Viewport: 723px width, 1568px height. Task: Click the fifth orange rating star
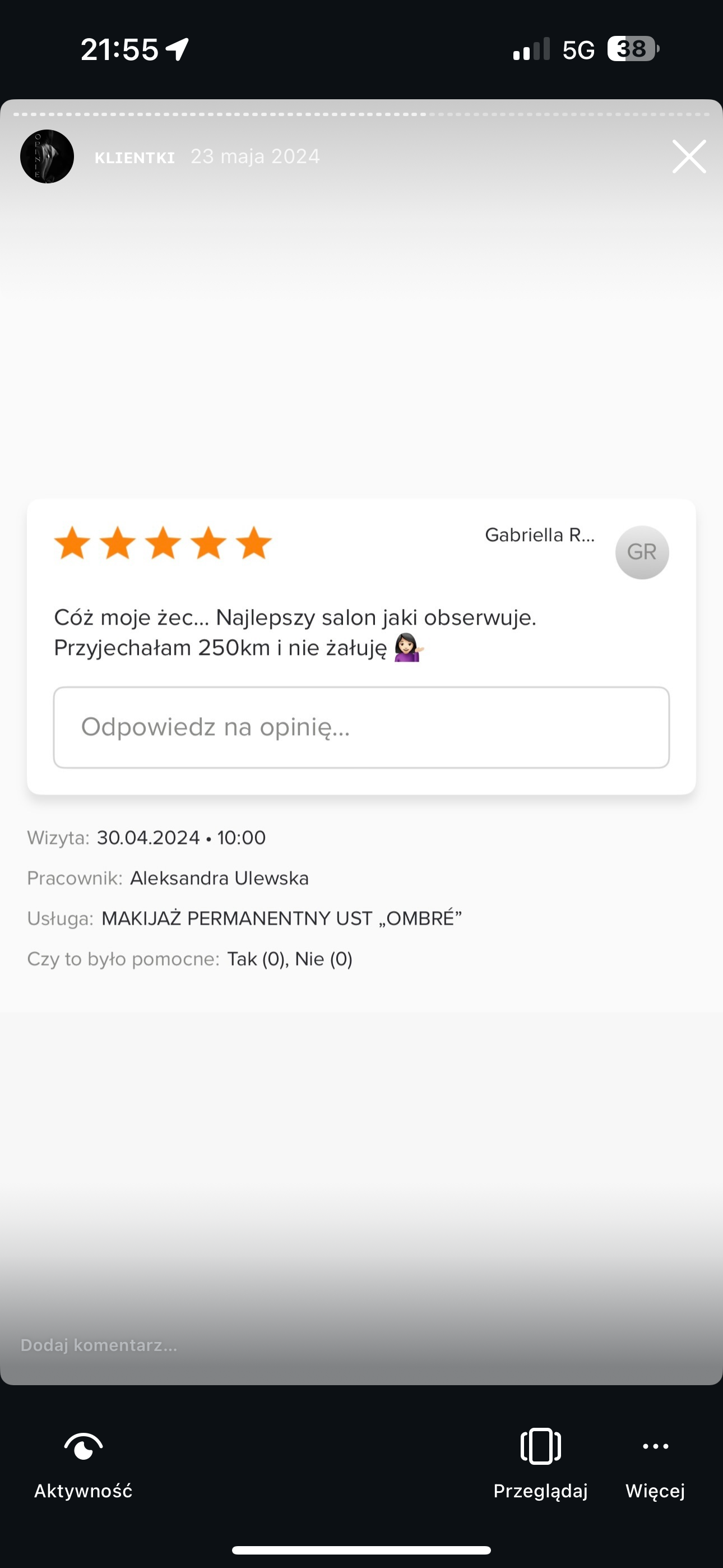tap(254, 543)
